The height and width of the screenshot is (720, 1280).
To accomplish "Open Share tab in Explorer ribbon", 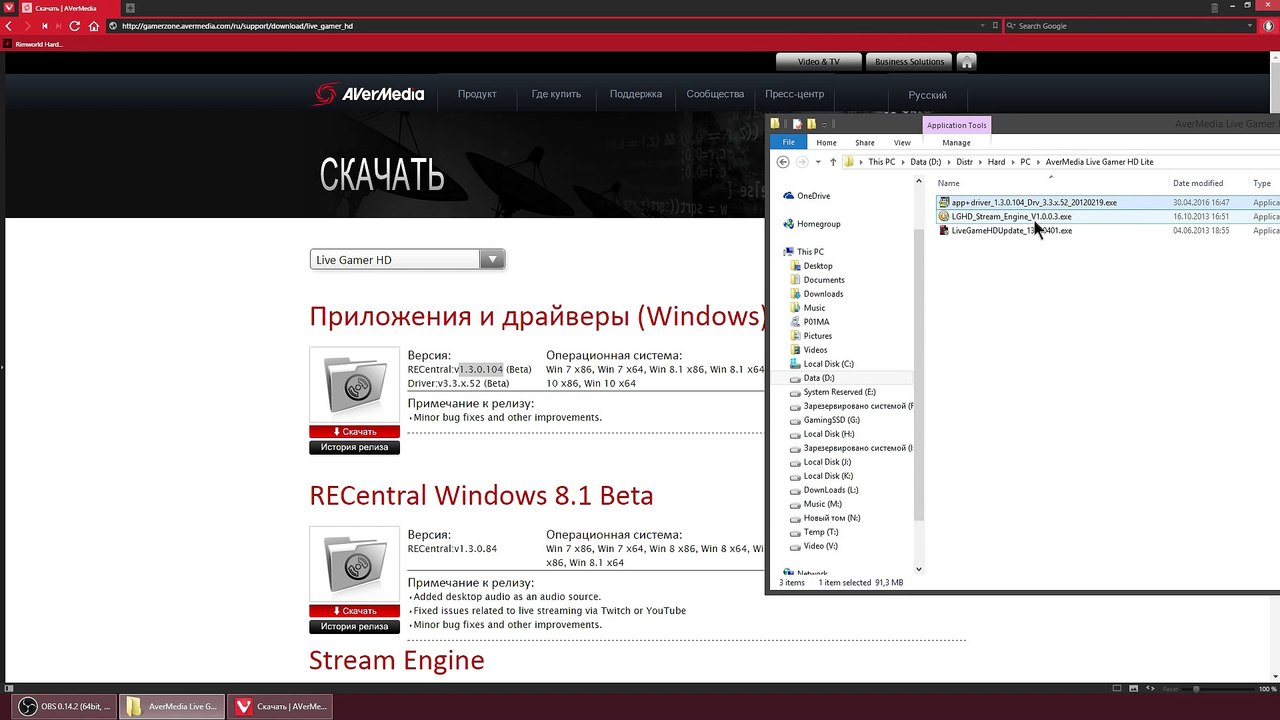I will [x=865, y=143].
